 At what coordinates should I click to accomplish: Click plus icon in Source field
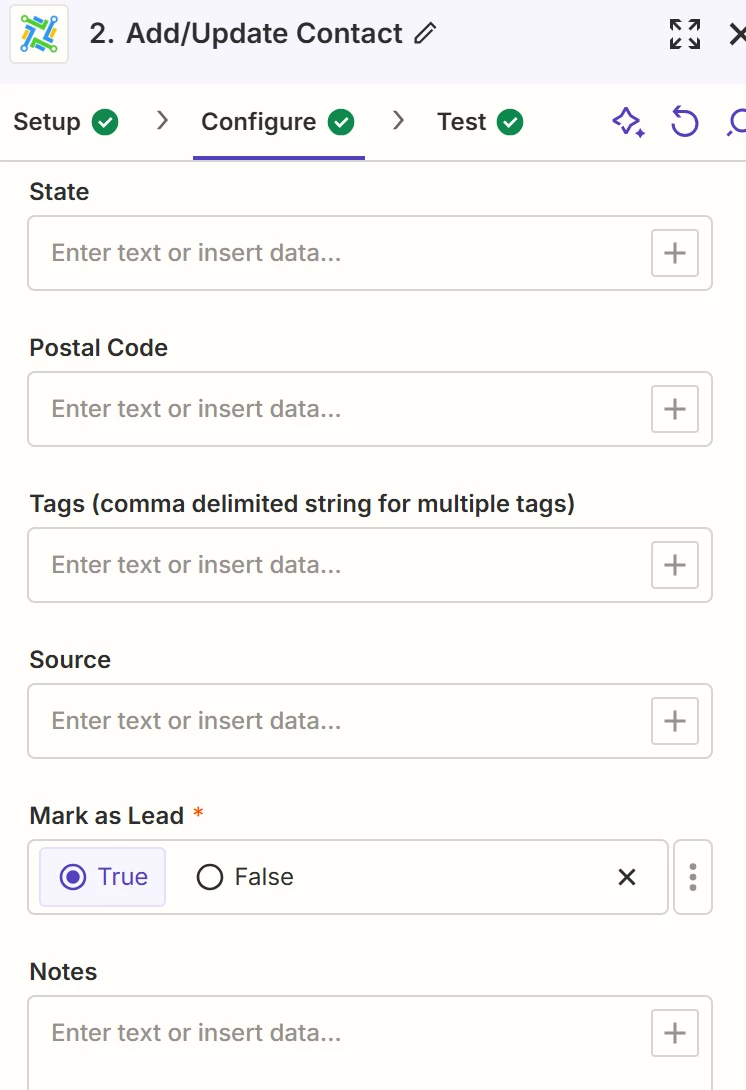(675, 721)
